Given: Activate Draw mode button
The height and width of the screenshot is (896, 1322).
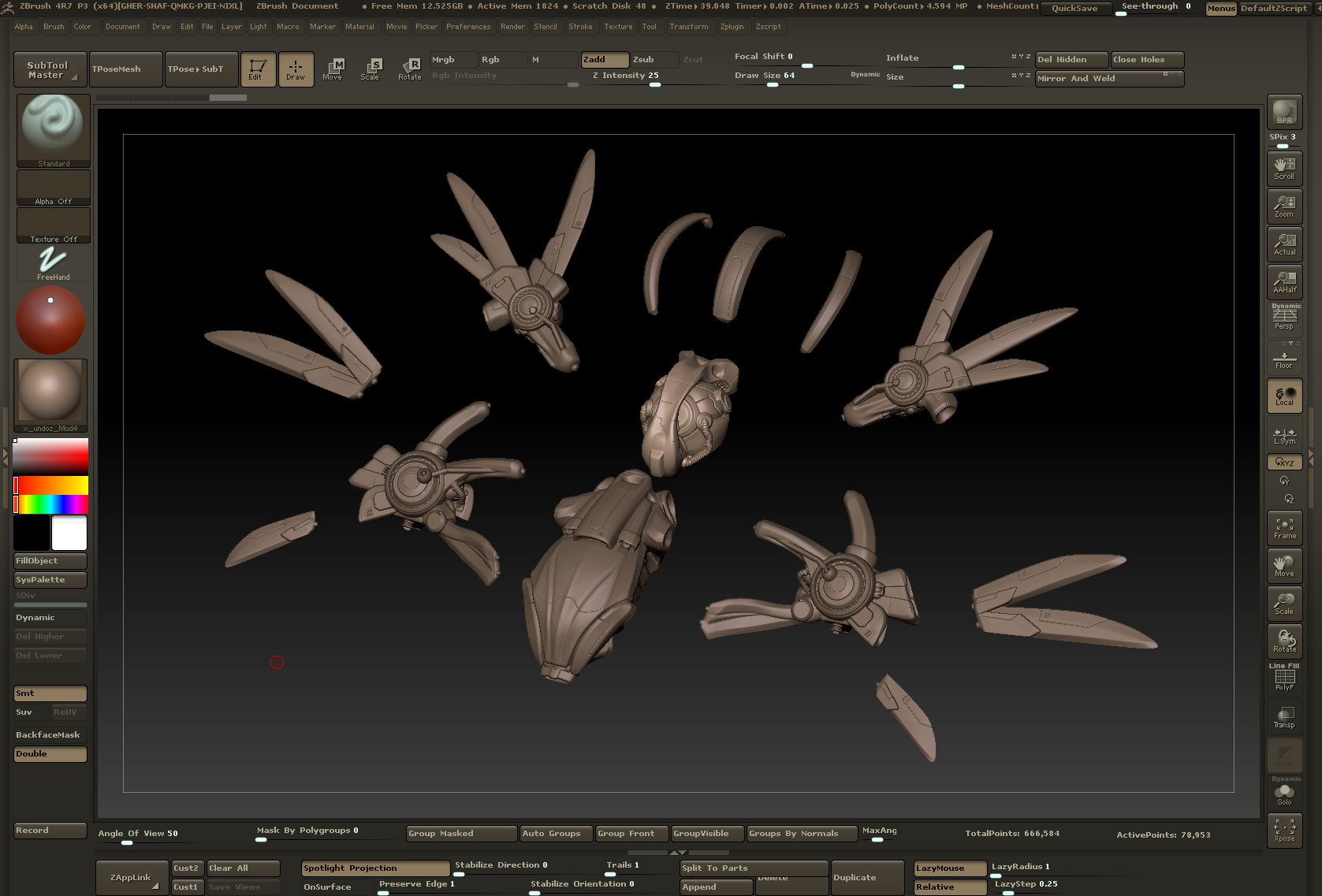Looking at the screenshot, I should coord(296,69).
